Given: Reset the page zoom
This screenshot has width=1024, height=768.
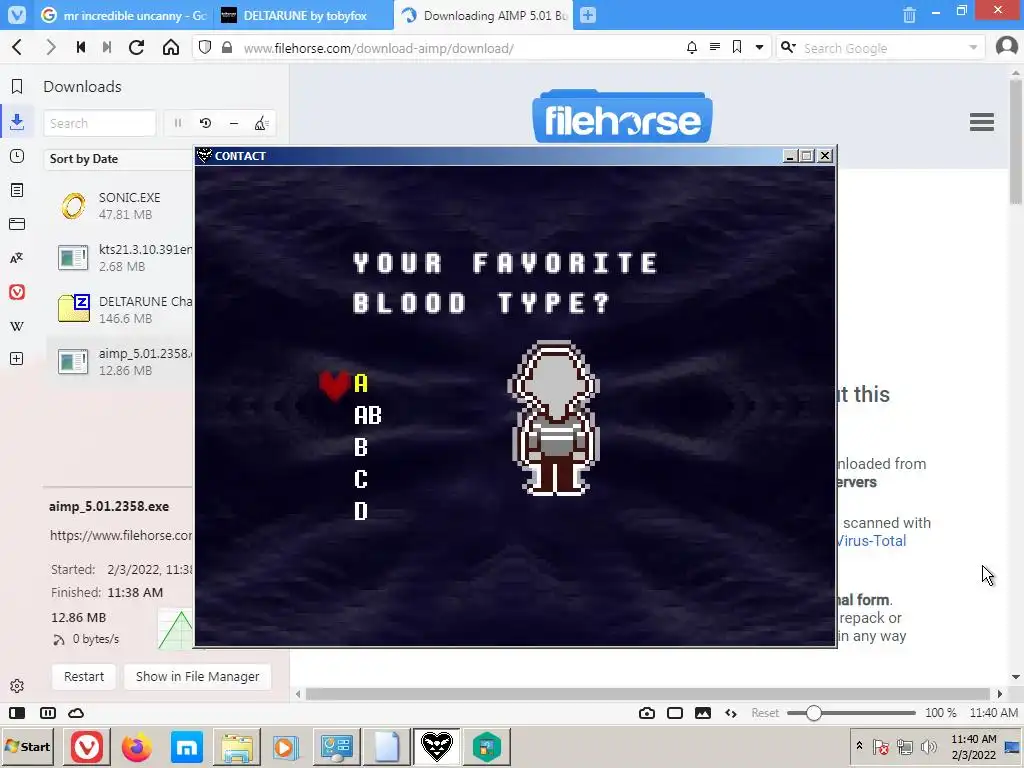Looking at the screenshot, I should tap(765, 712).
